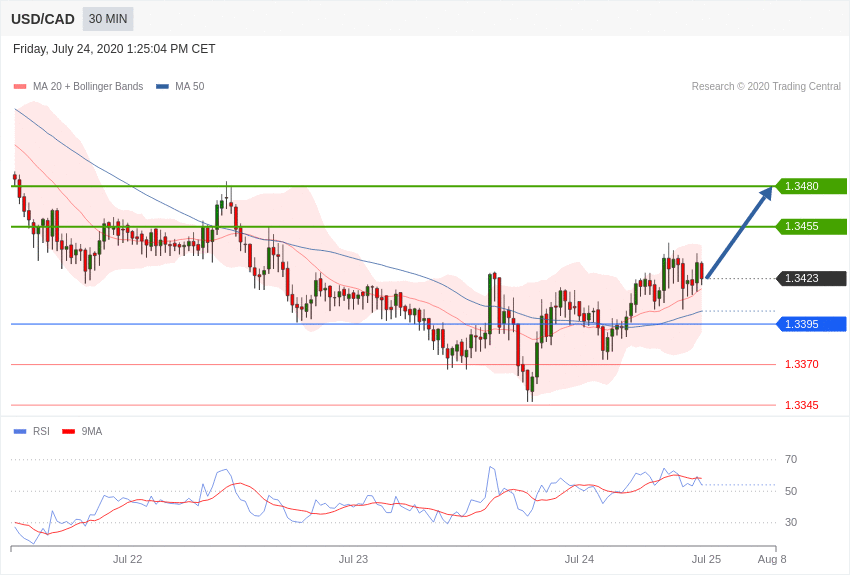Viewport: 850px width, 576px height.
Task: Click the Aug 8 date axis label
Action: point(772,559)
